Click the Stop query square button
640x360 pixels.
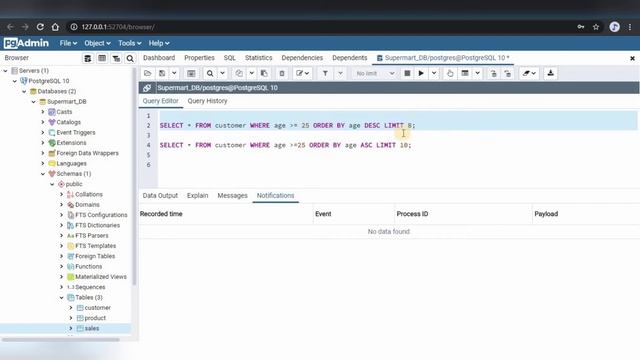pyautogui.click(x=407, y=73)
